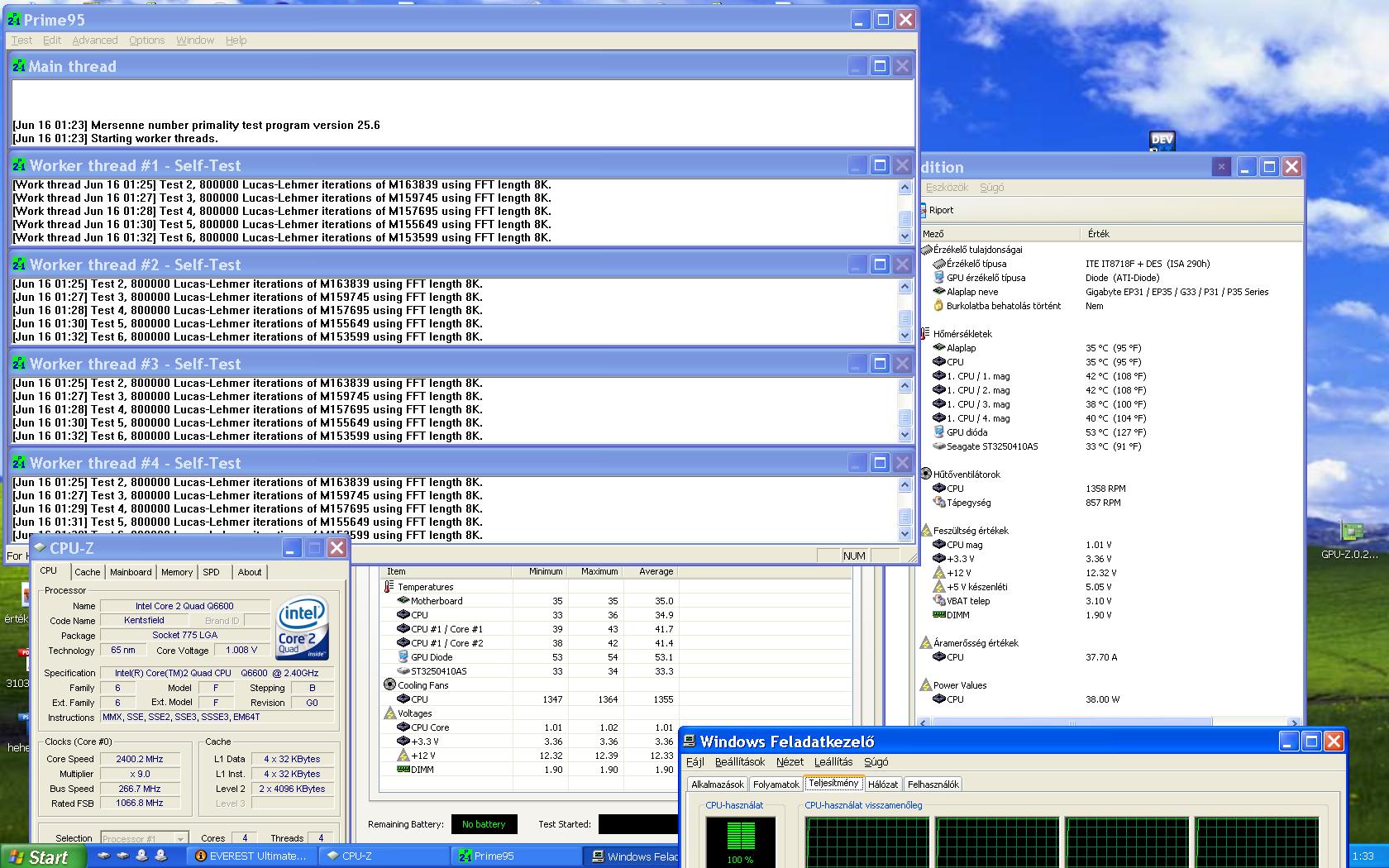Viewport: 1389px width, 868px height.
Task: Click the No battery indicator field
Action: point(484,824)
